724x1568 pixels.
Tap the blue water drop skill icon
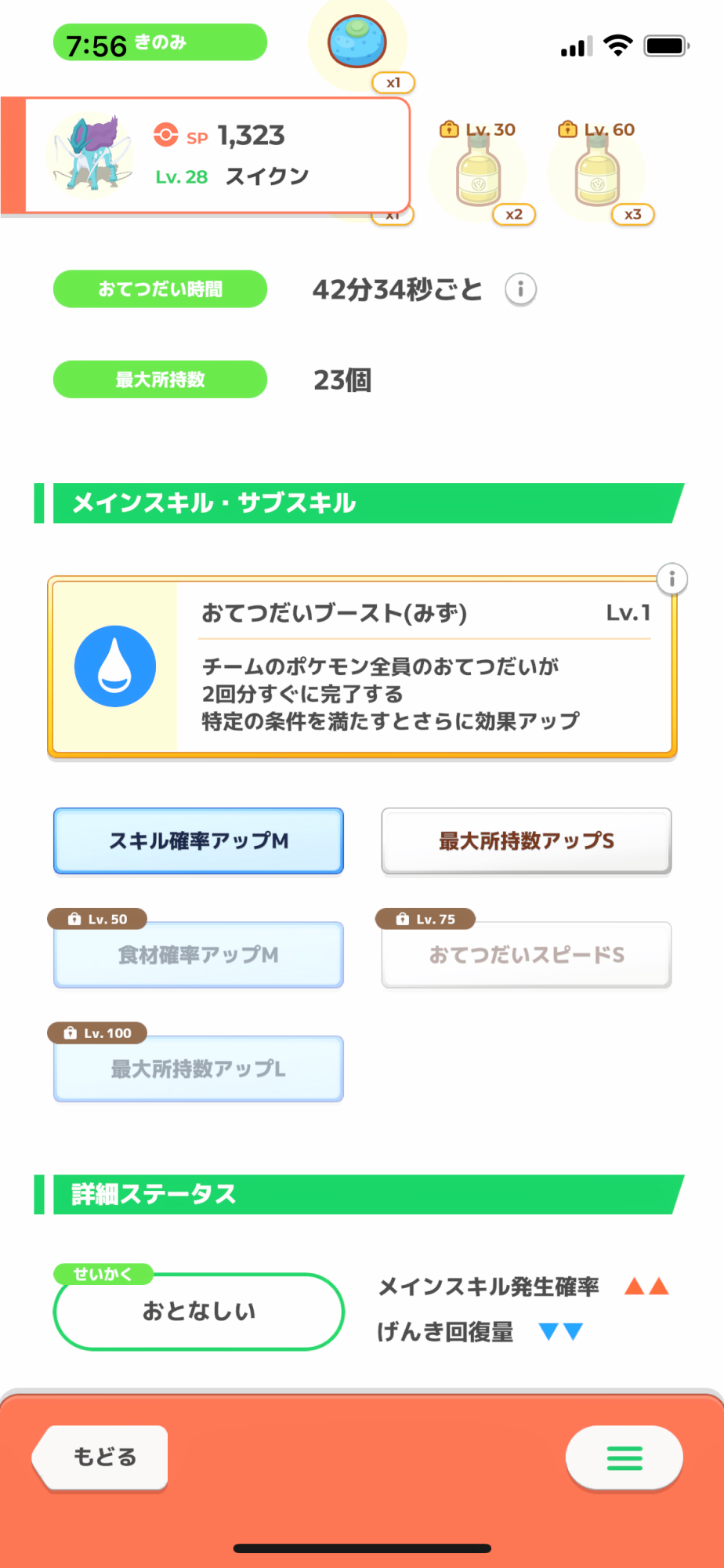click(115, 666)
